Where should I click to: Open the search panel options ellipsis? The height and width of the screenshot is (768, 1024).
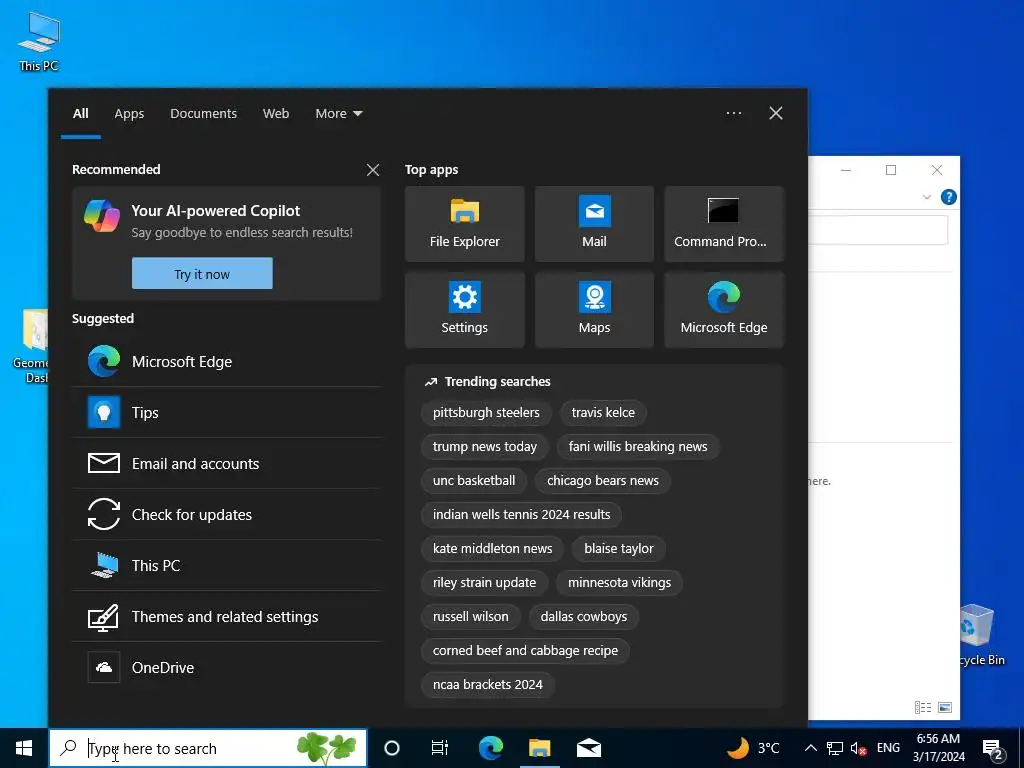coord(733,113)
